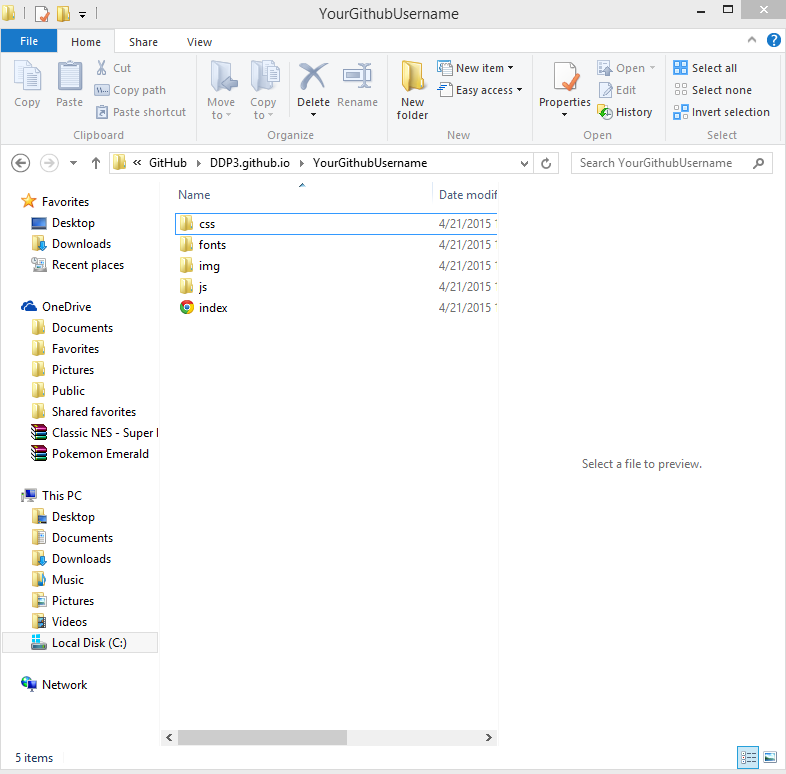Click Invert selection
The width and height of the screenshot is (786, 774).
721,112
